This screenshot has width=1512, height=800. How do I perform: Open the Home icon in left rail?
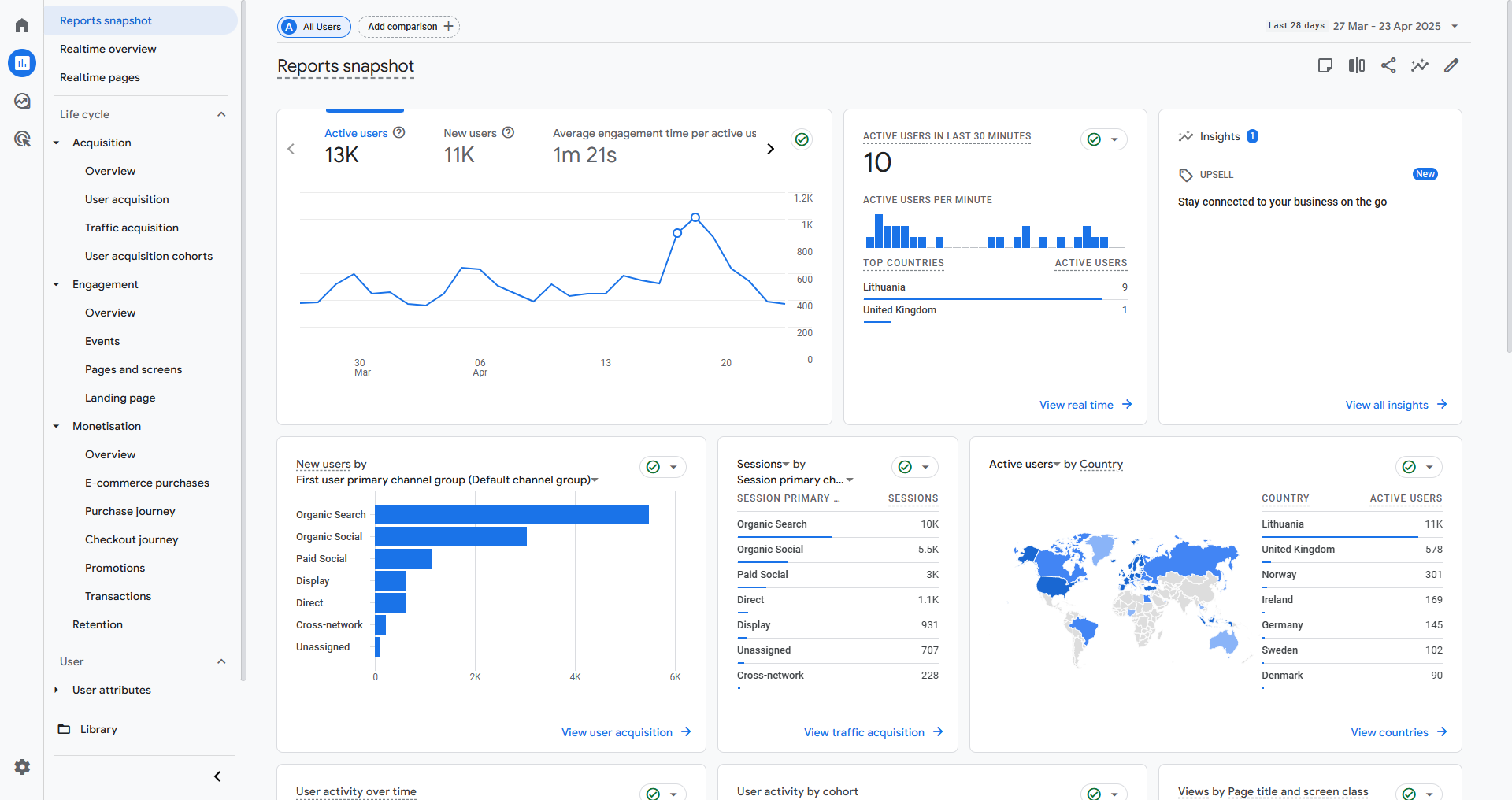pyautogui.click(x=22, y=26)
